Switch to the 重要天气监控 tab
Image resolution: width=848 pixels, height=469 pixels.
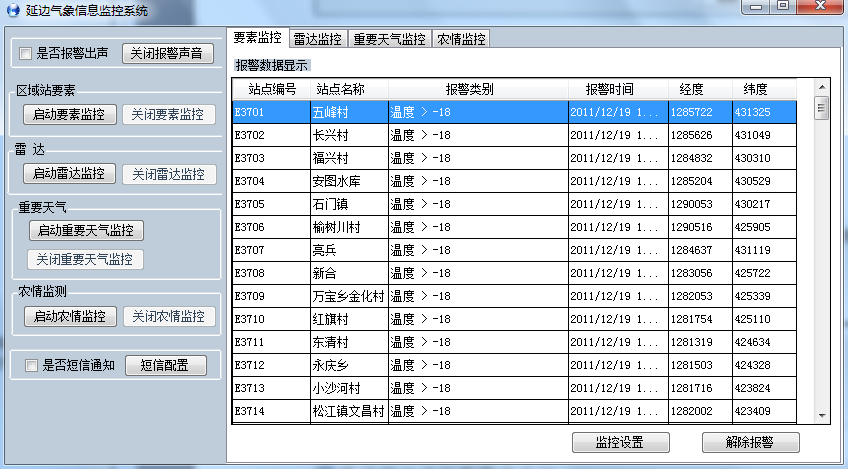[389, 39]
